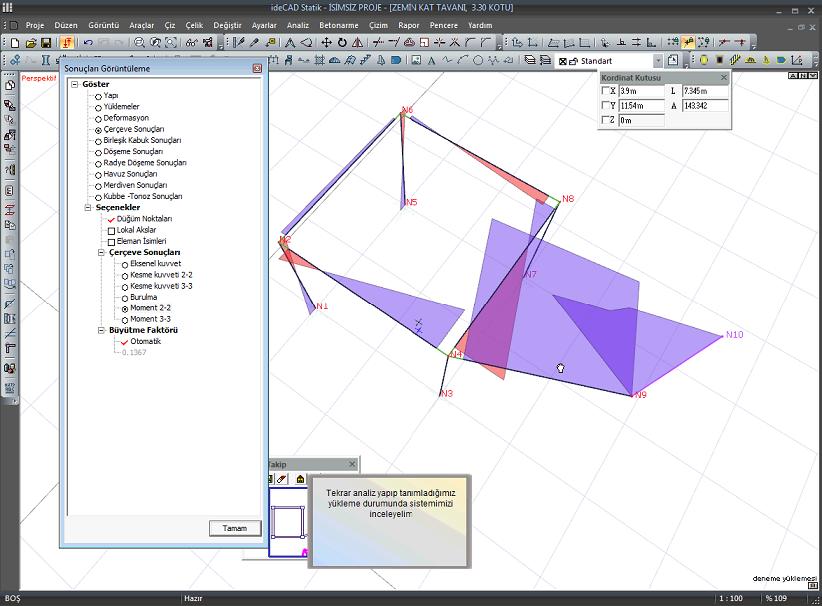Enable the Eleman İsimleri checkbox
822x606 pixels.
coord(111,242)
